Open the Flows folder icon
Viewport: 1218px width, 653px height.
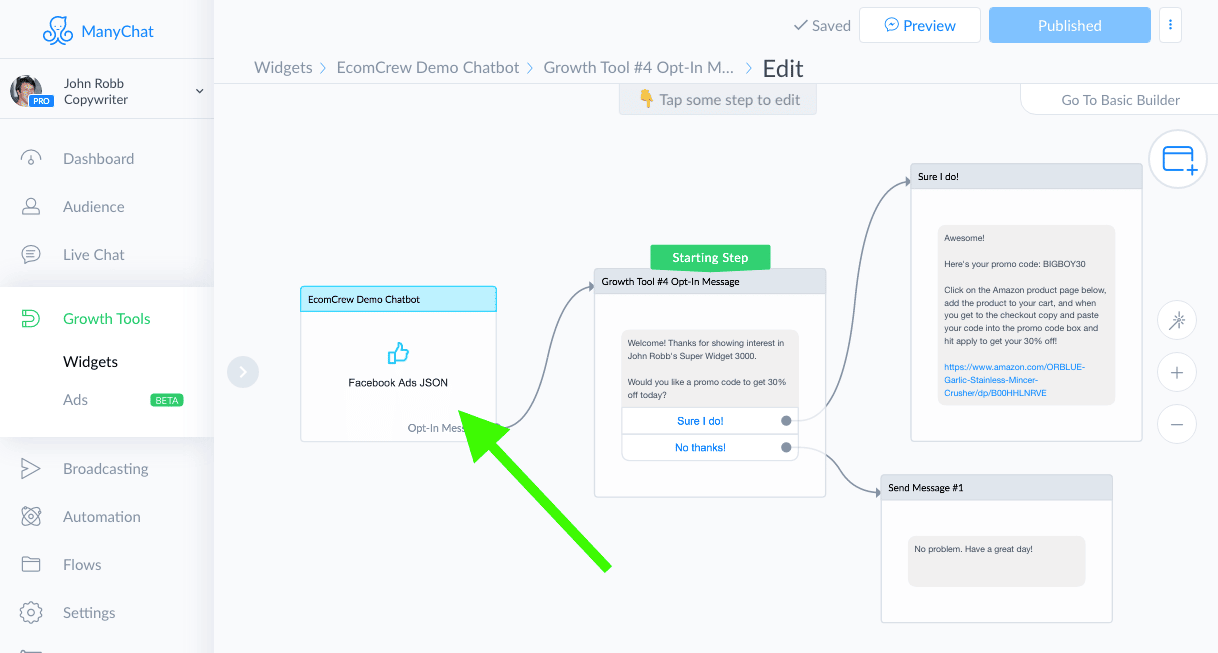click(31, 565)
